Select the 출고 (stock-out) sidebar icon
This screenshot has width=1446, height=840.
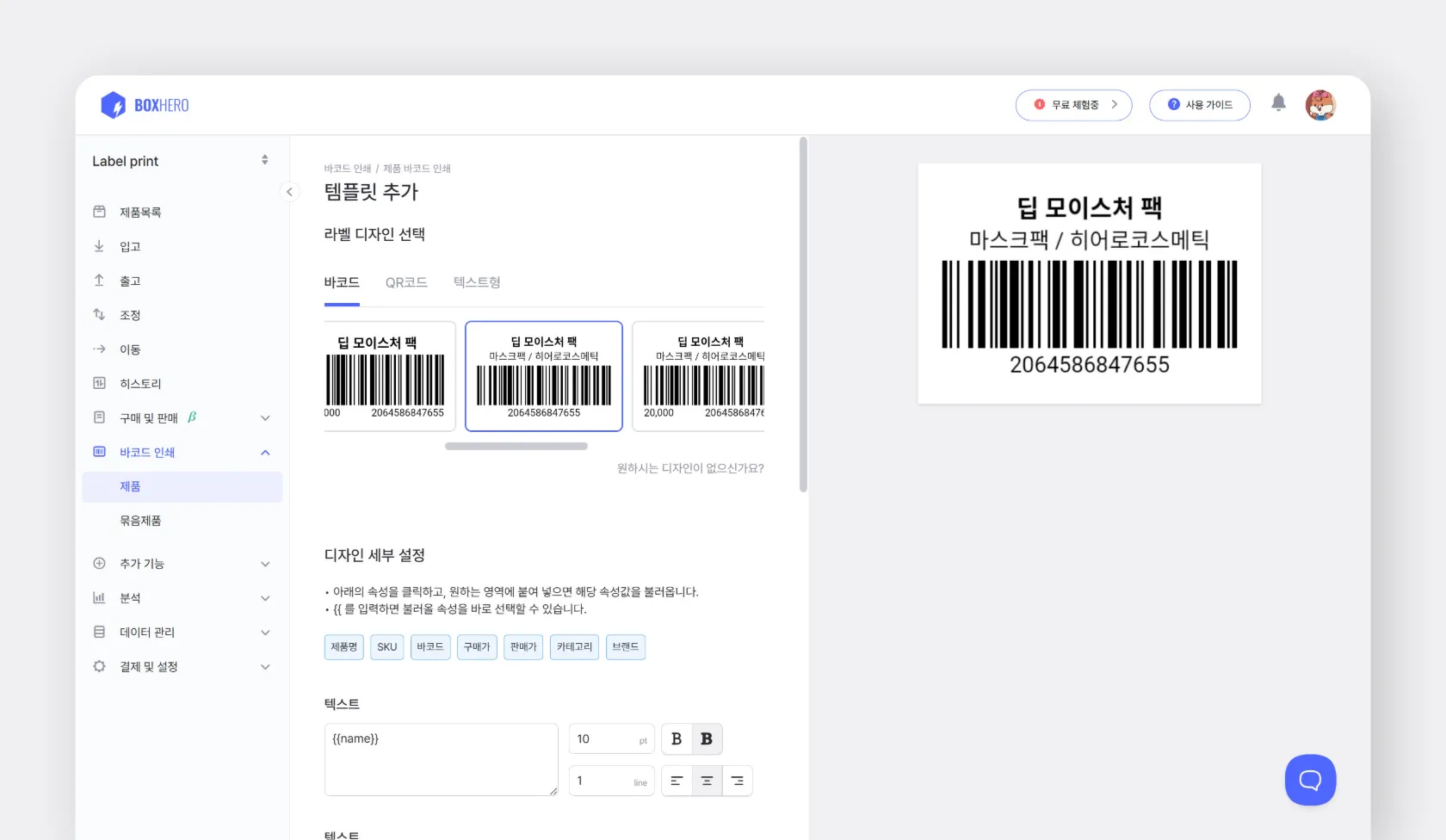click(x=99, y=280)
